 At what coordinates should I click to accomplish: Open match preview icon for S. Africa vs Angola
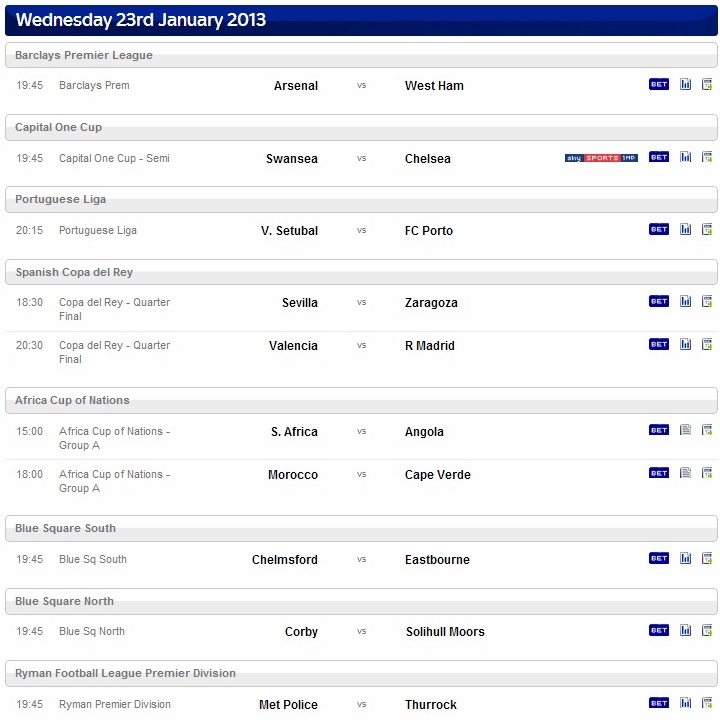pos(685,430)
